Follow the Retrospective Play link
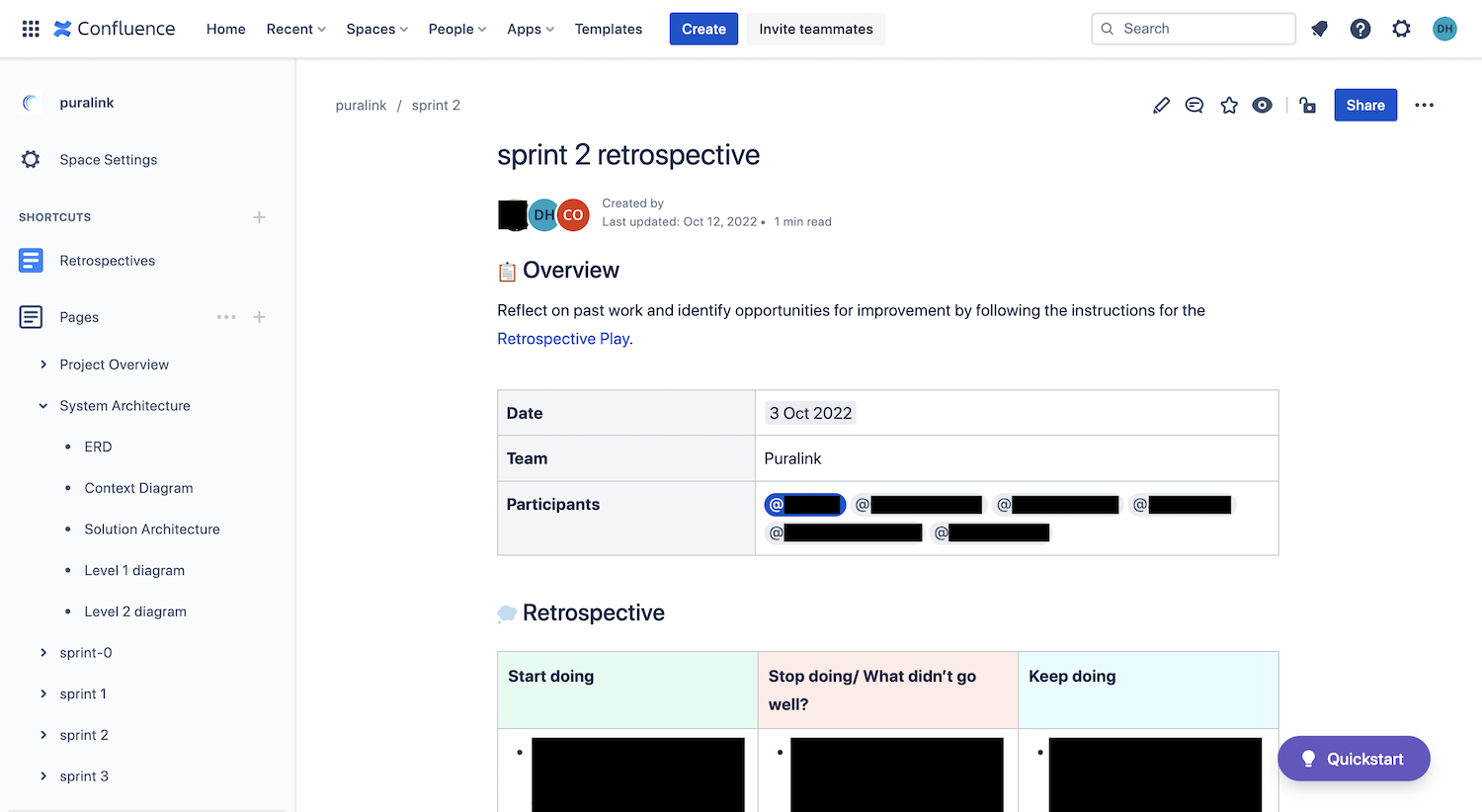 pos(563,338)
